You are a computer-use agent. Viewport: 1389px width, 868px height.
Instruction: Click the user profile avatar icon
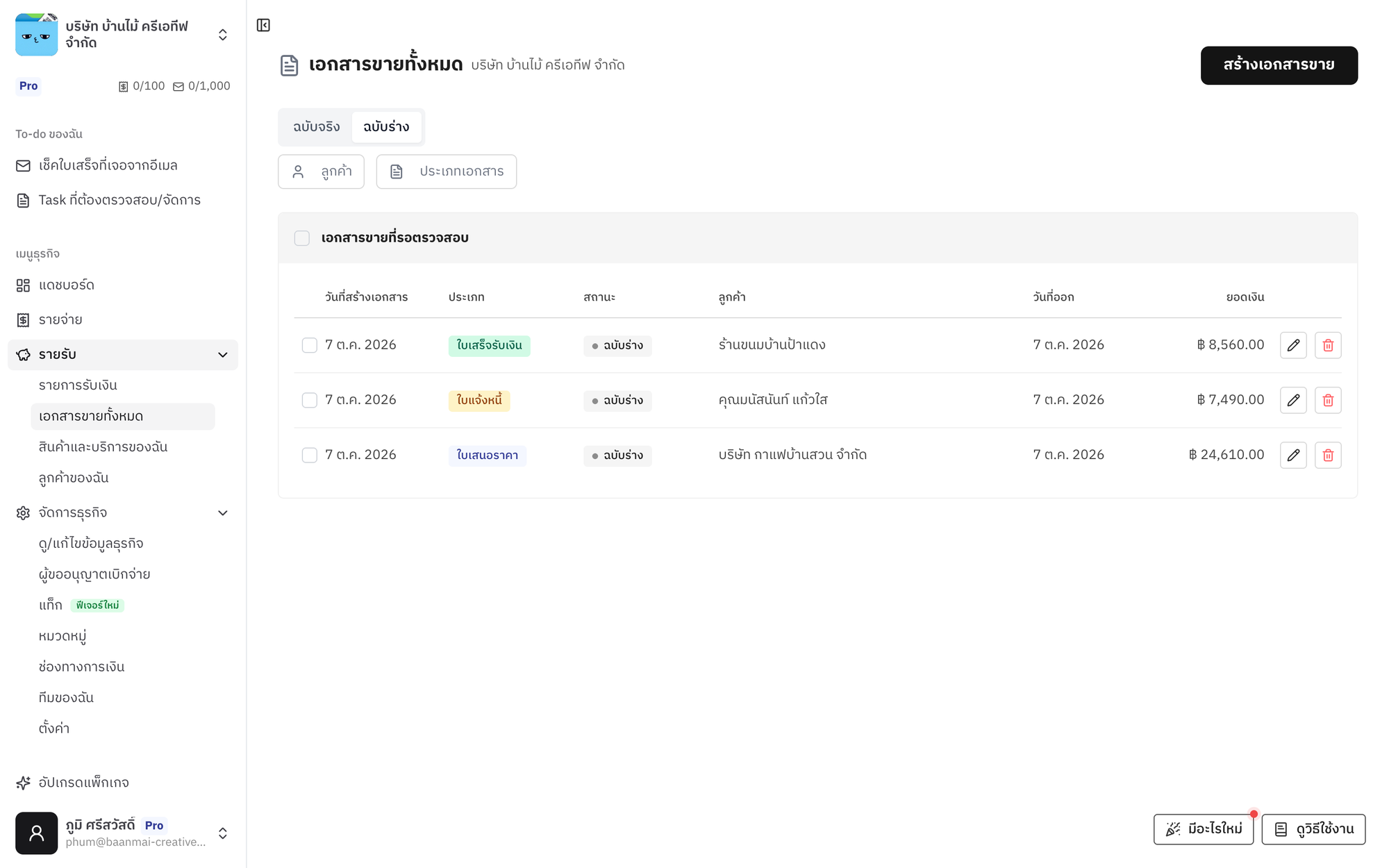pyautogui.click(x=37, y=833)
